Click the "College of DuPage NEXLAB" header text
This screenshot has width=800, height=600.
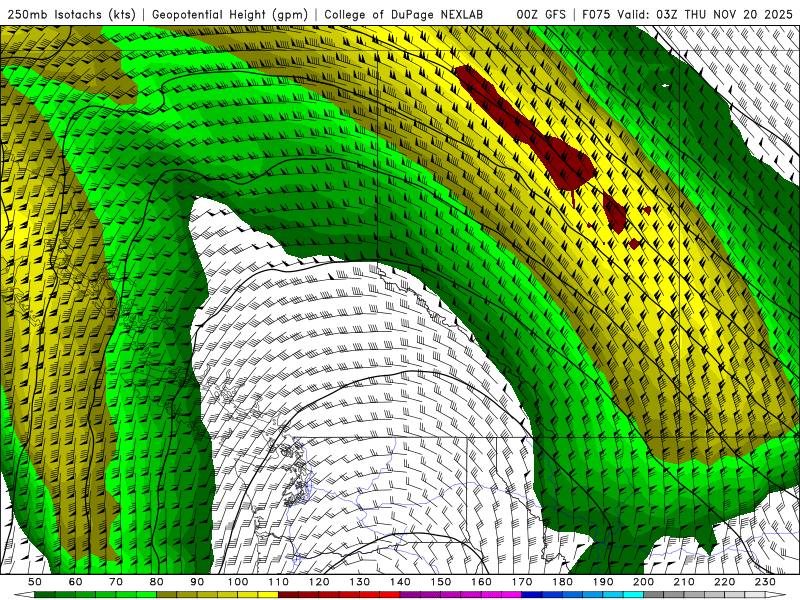coord(404,14)
